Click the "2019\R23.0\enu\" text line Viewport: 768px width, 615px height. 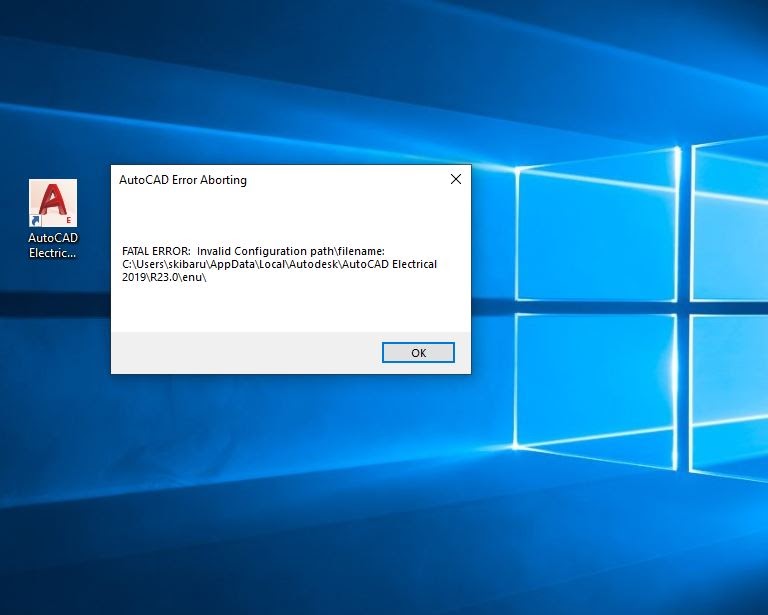170,278
